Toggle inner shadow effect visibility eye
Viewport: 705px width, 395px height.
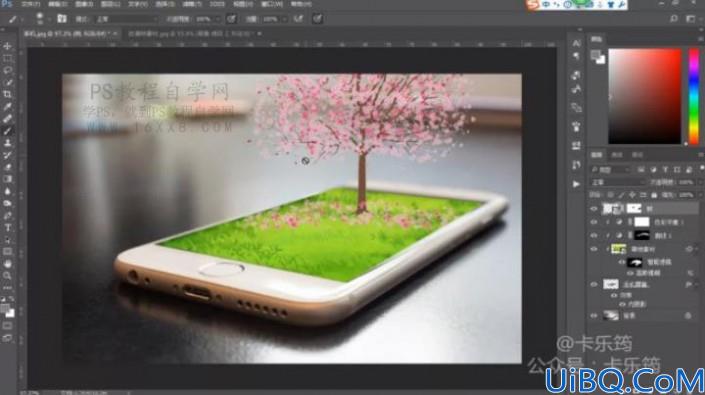tap(622, 305)
